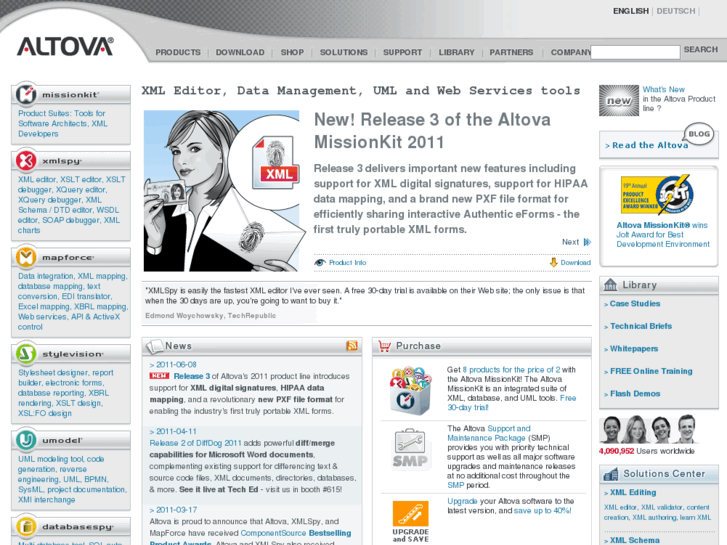Click the News newspaper icon
The height and width of the screenshot is (545, 727).
point(155,346)
